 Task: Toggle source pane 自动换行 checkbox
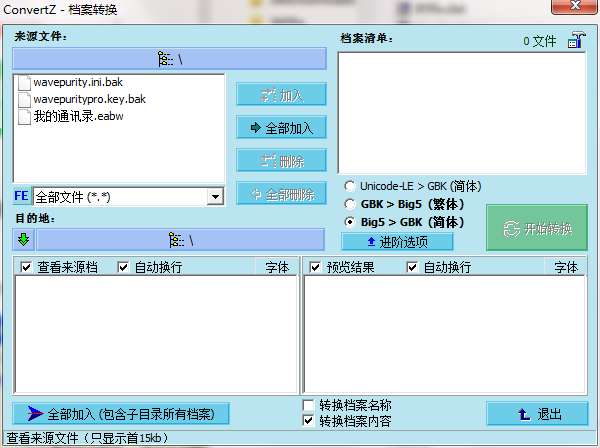(x=123, y=267)
